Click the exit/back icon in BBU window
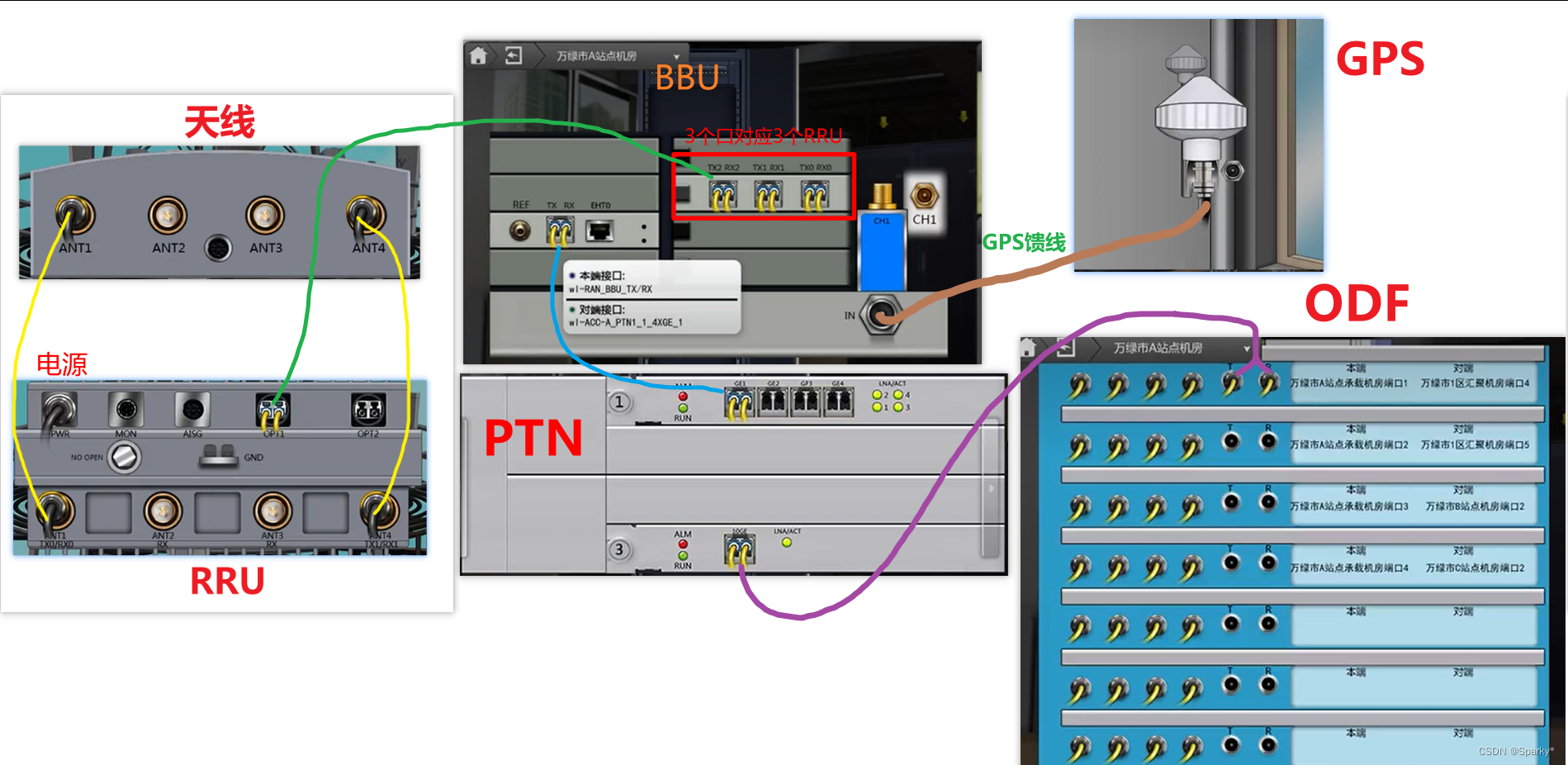The width and height of the screenshot is (1568, 765). (x=514, y=55)
